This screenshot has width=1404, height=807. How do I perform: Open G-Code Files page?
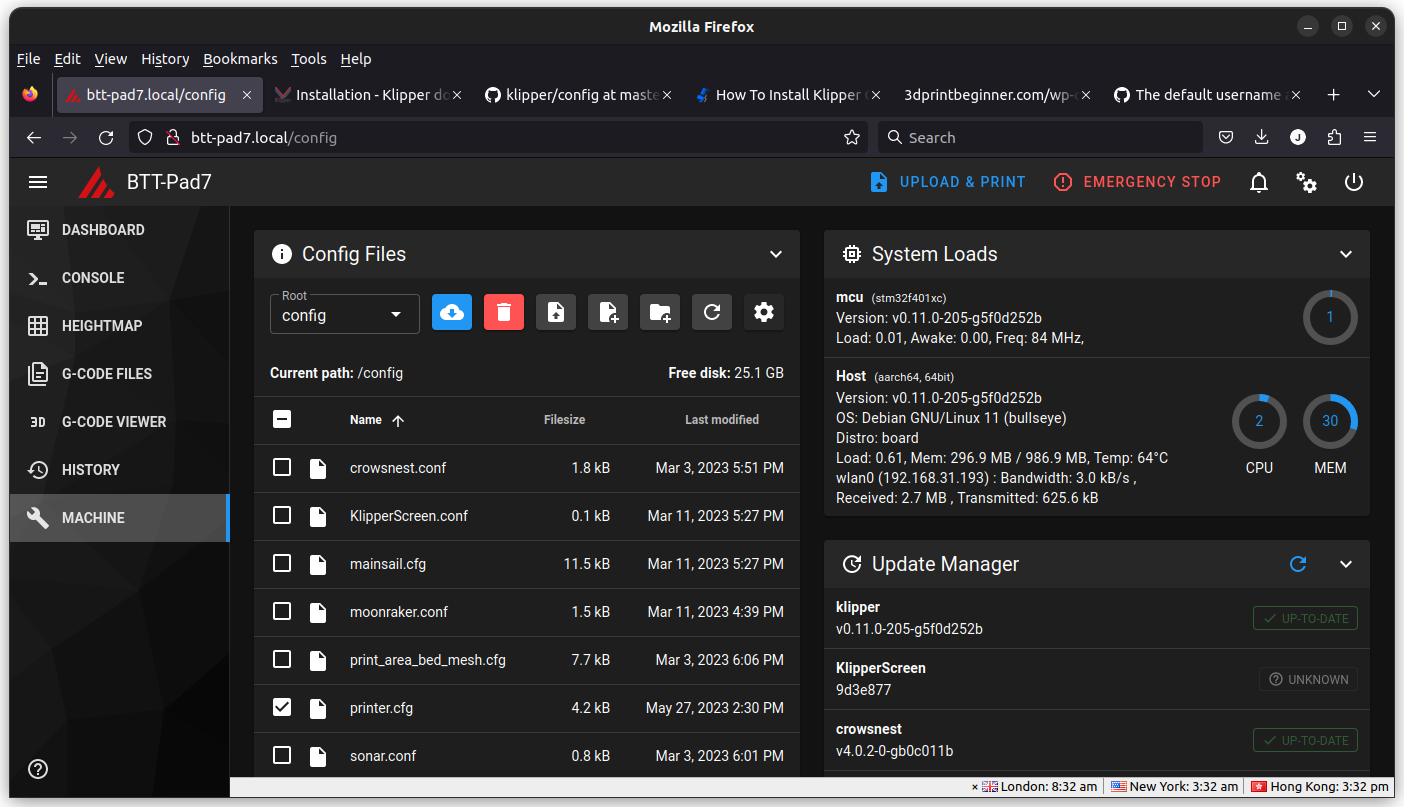120,374
